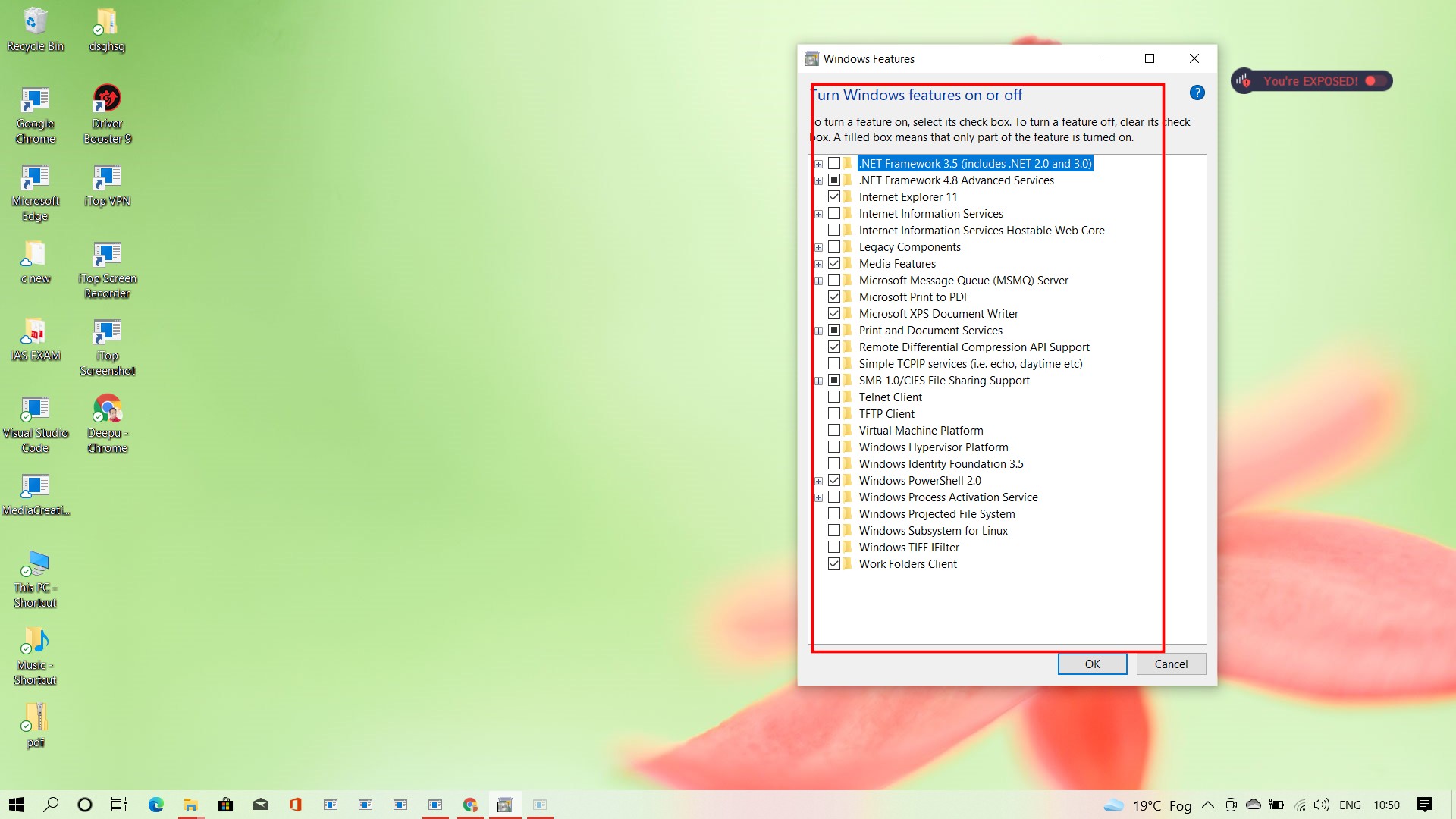Viewport: 1456px width, 819px height.
Task: Select This PC - Shortcut on desktop
Action: (35, 579)
